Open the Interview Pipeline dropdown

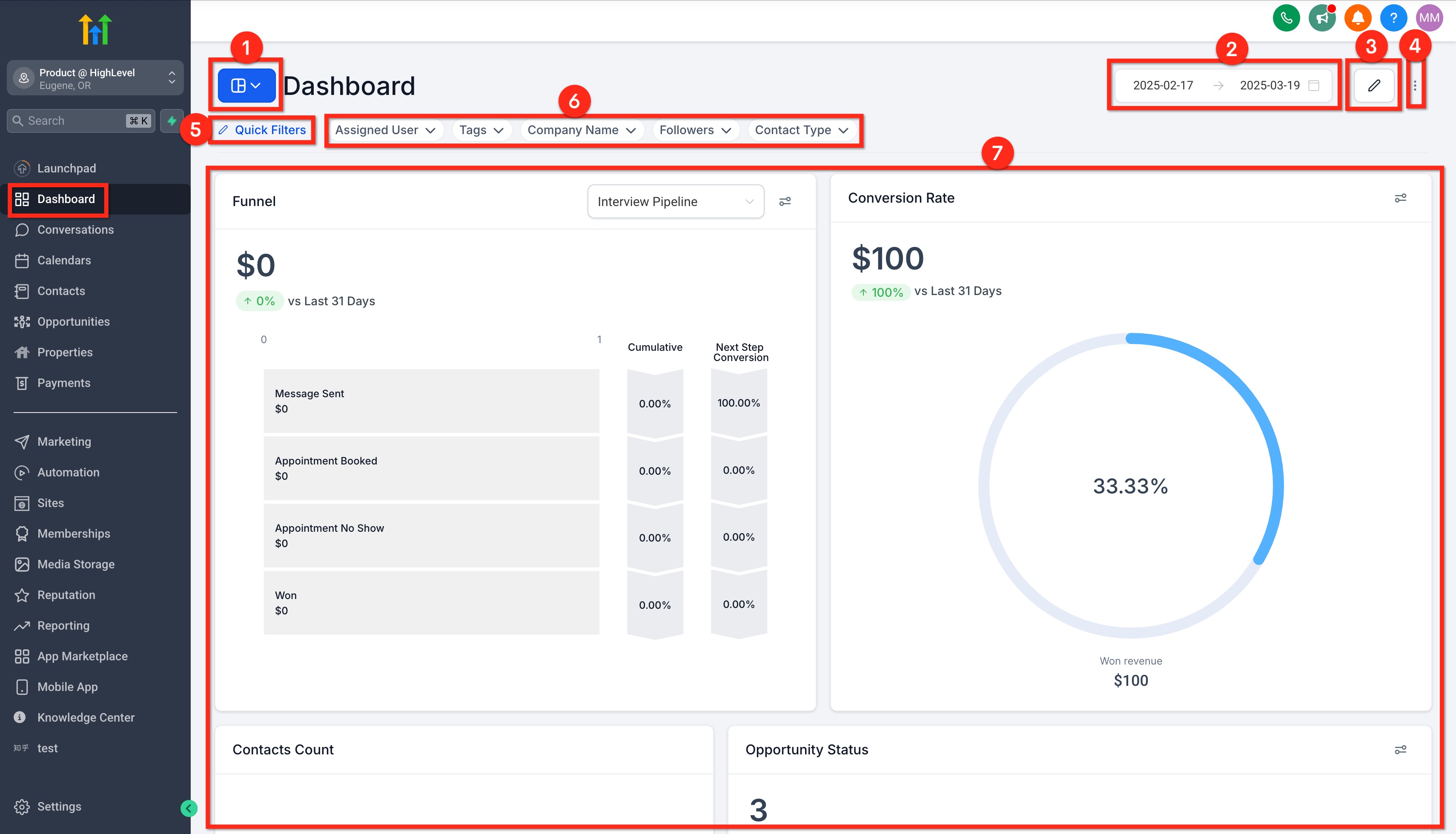(675, 202)
